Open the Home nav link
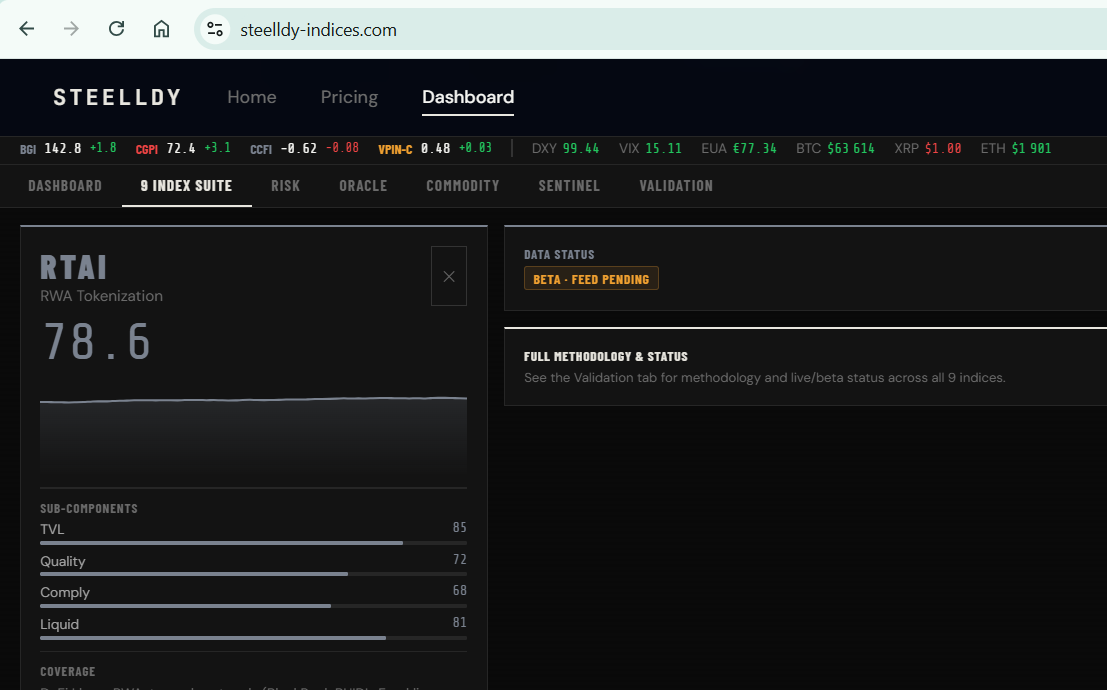 pyautogui.click(x=252, y=97)
